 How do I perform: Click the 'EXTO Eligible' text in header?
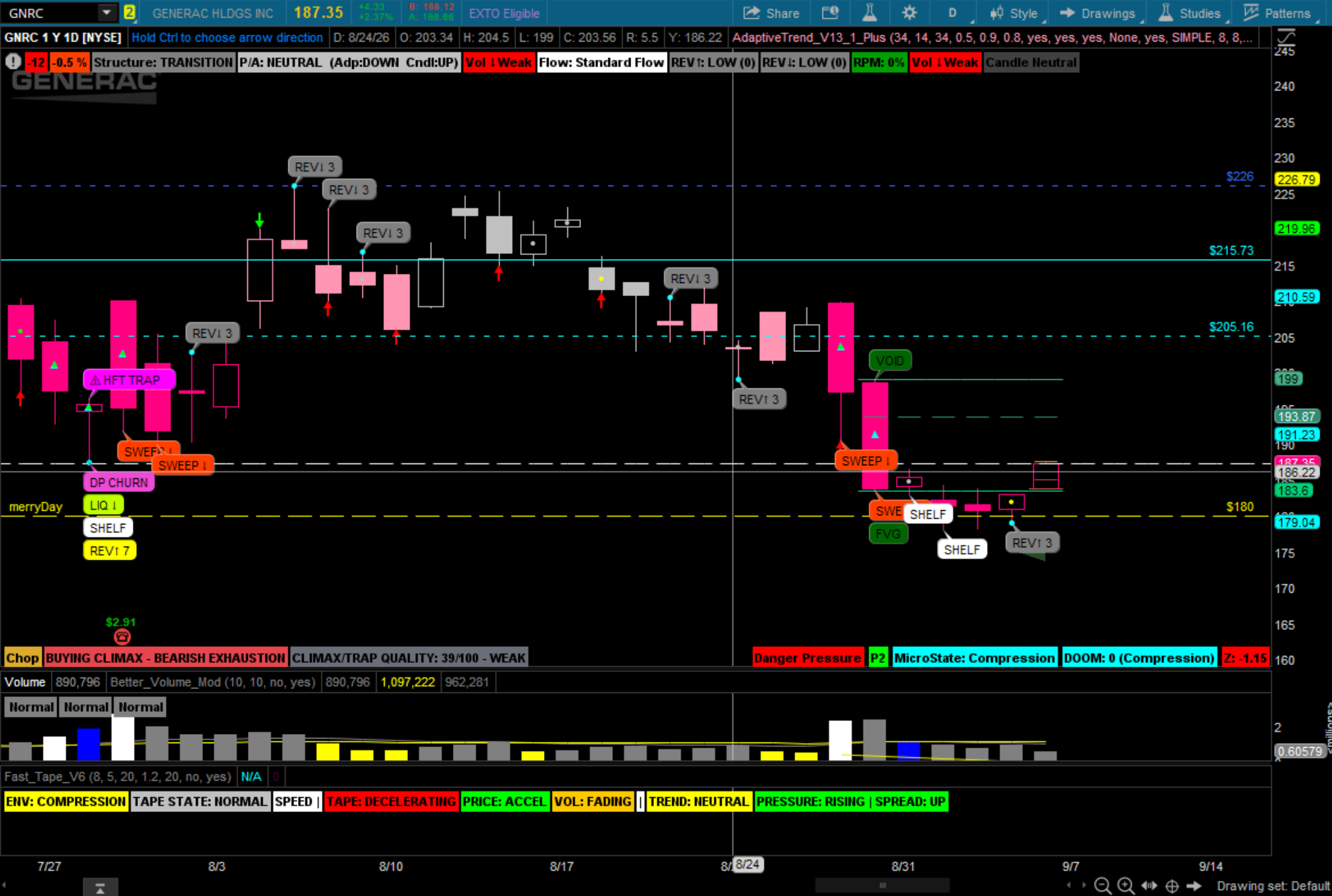pos(504,13)
